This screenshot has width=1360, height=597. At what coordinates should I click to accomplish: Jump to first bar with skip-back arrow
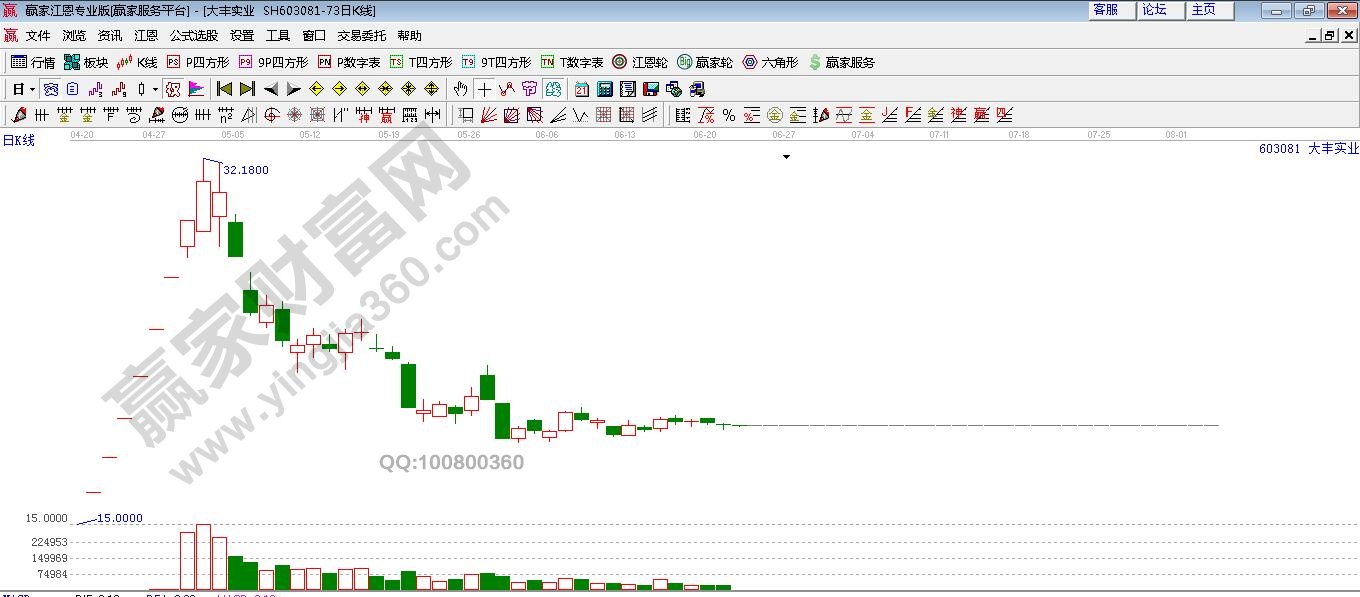pos(224,89)
